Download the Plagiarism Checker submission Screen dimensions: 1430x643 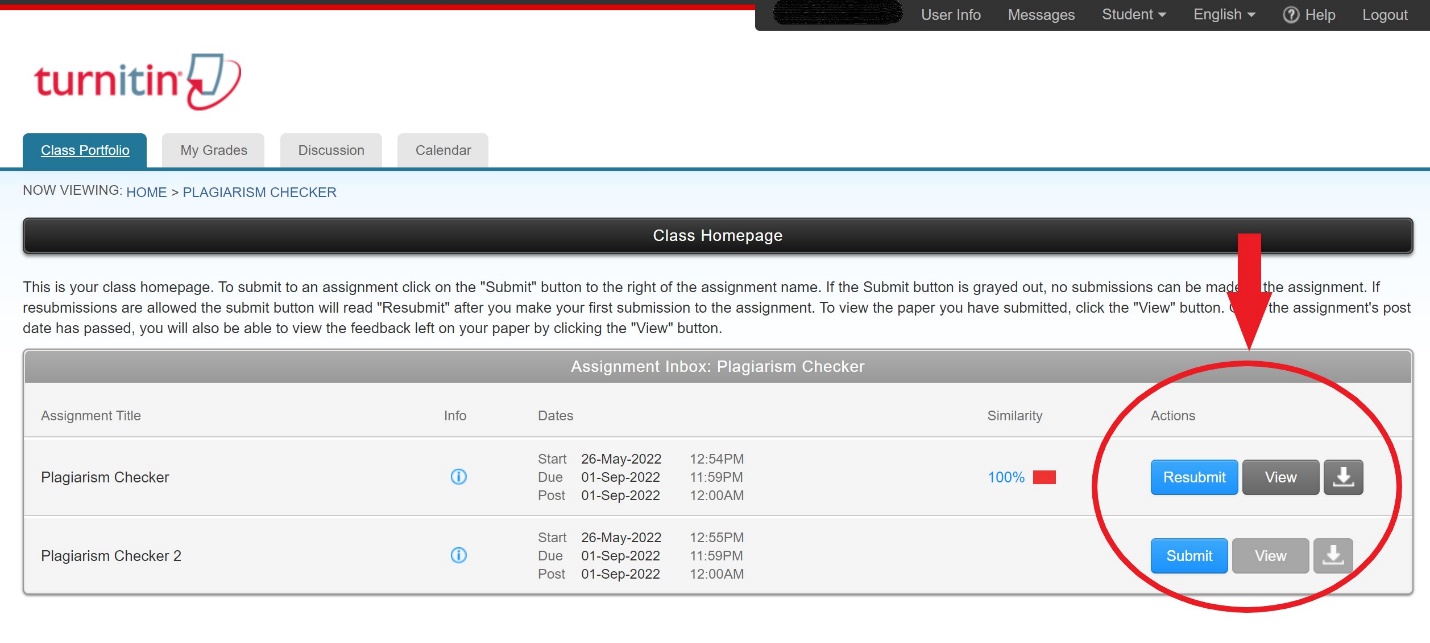[1344, 477]
